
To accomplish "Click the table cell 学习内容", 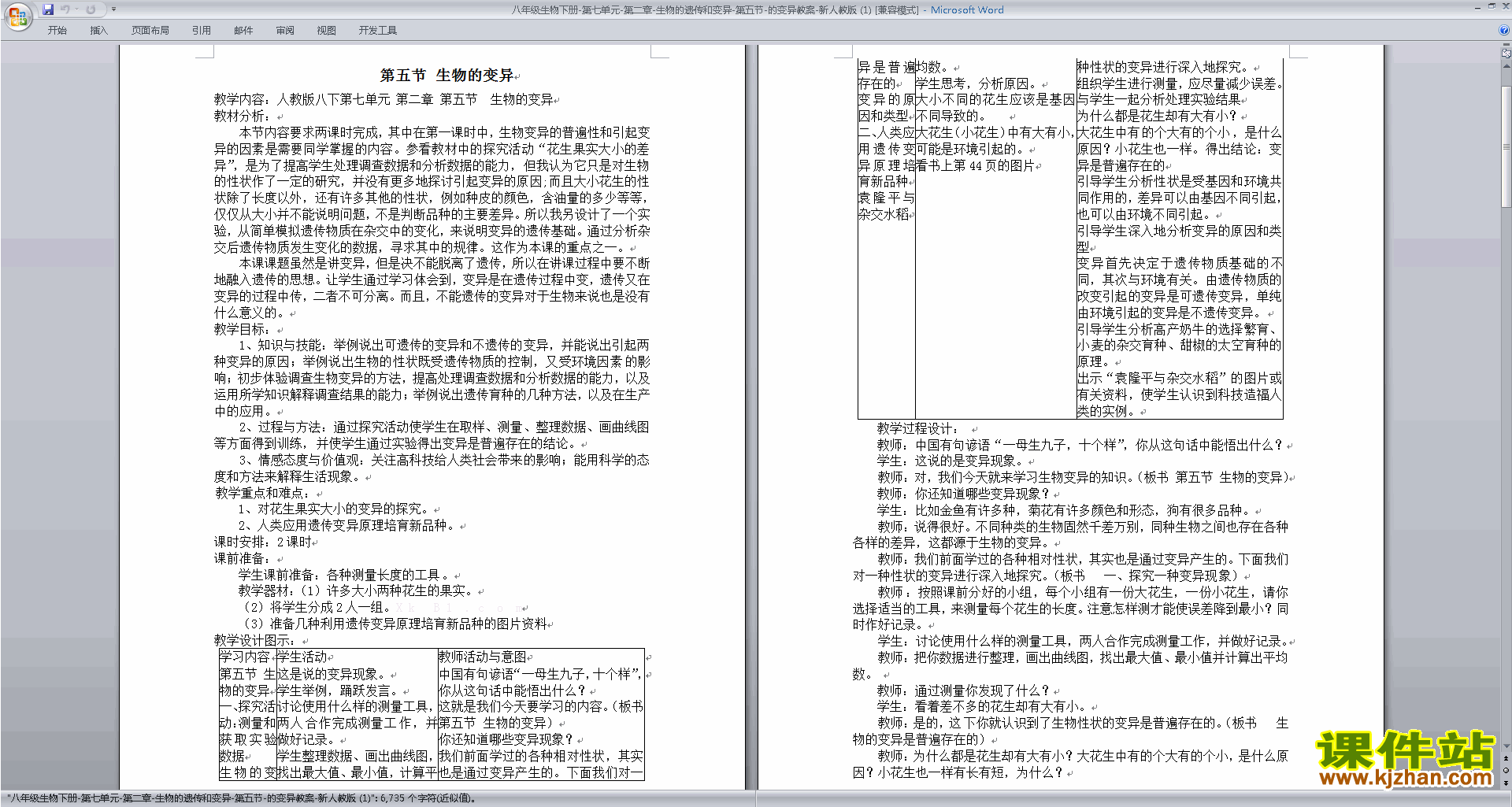I will point(245,657).
